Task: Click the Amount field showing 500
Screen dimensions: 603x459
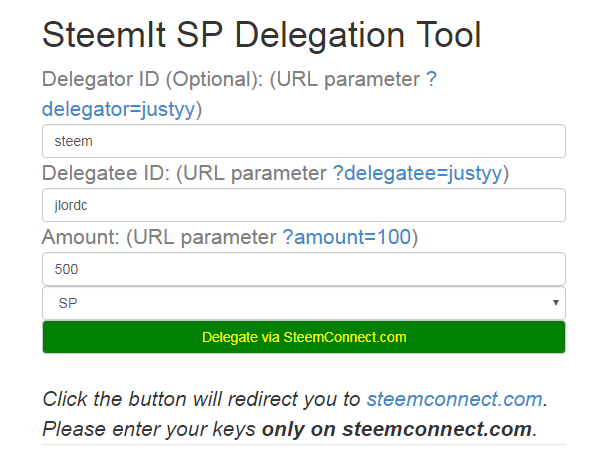Action: [303, 269]
